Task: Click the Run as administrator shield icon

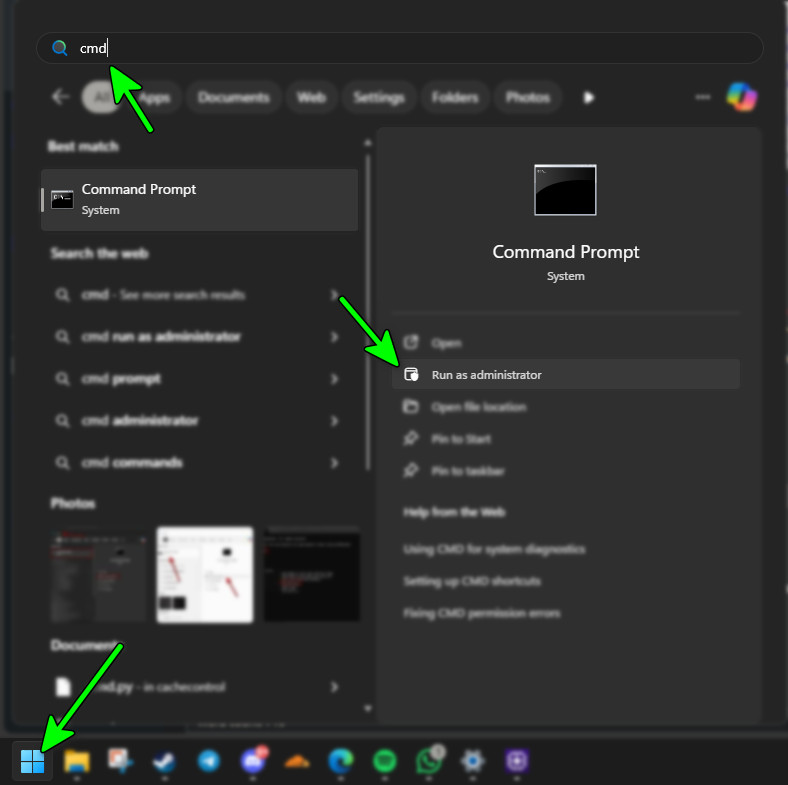Action: pos(411,374)
